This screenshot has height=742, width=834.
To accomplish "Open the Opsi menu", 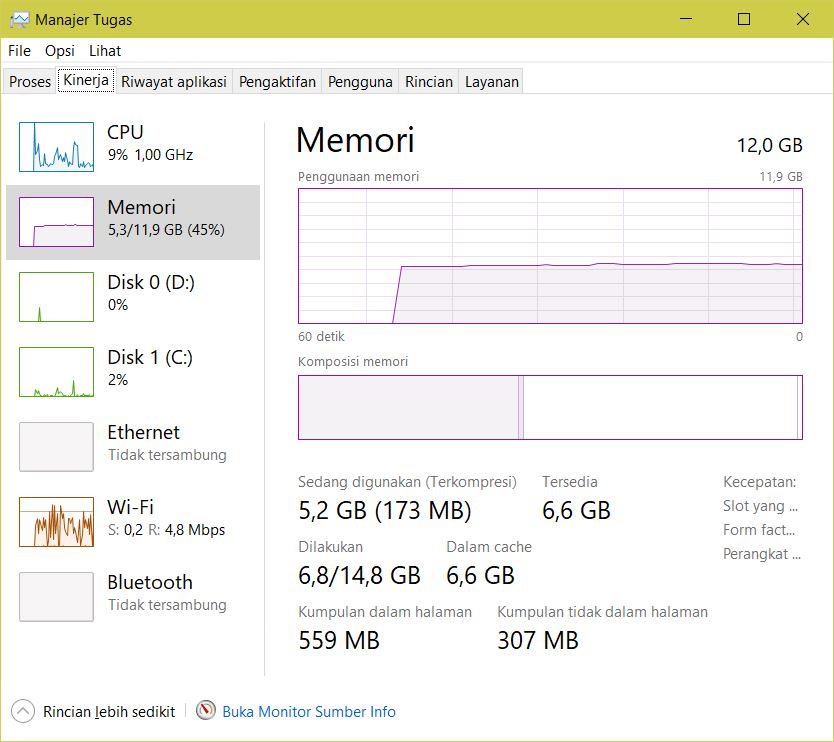I will [60, 50].
